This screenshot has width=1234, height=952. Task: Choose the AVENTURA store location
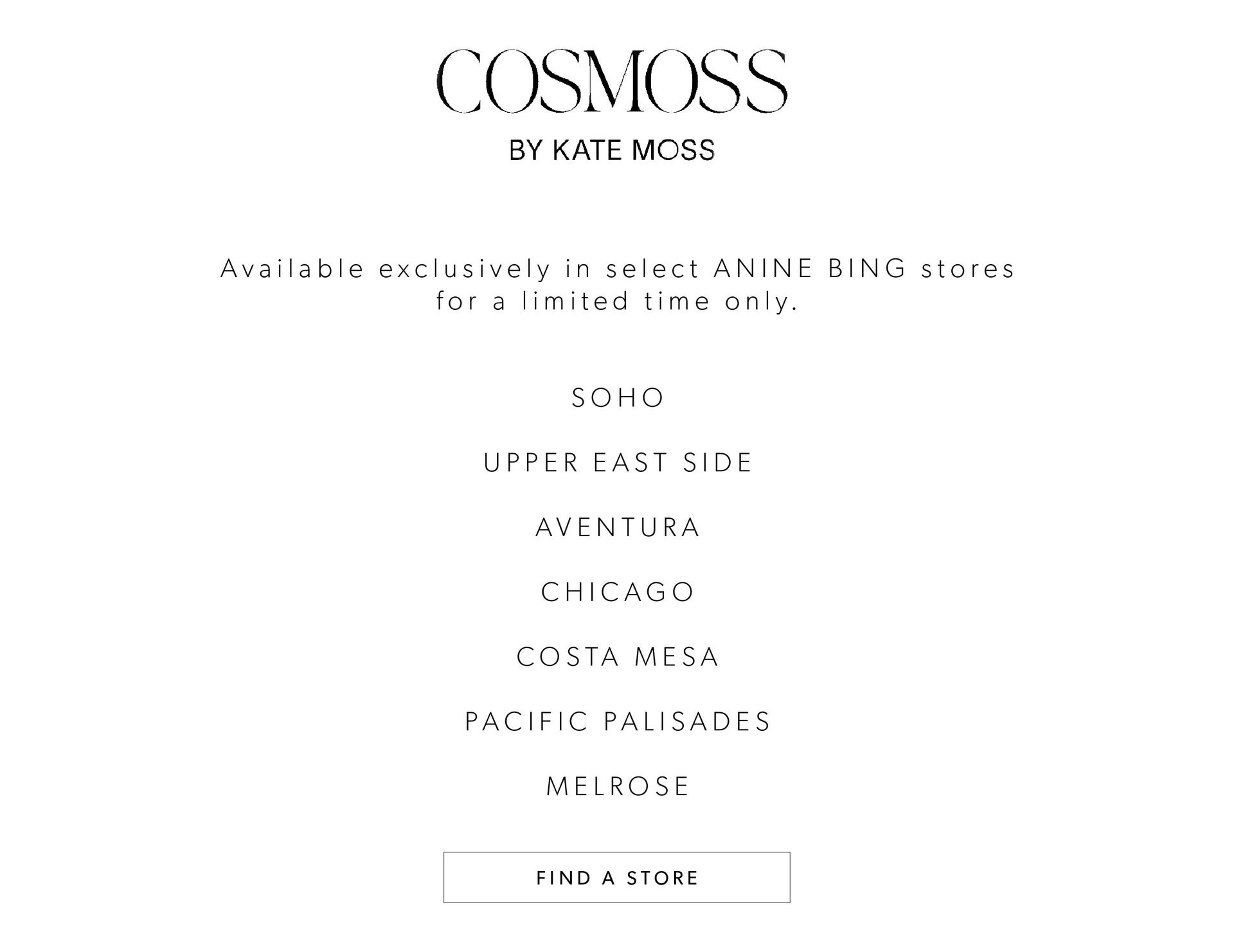point(618,528)
